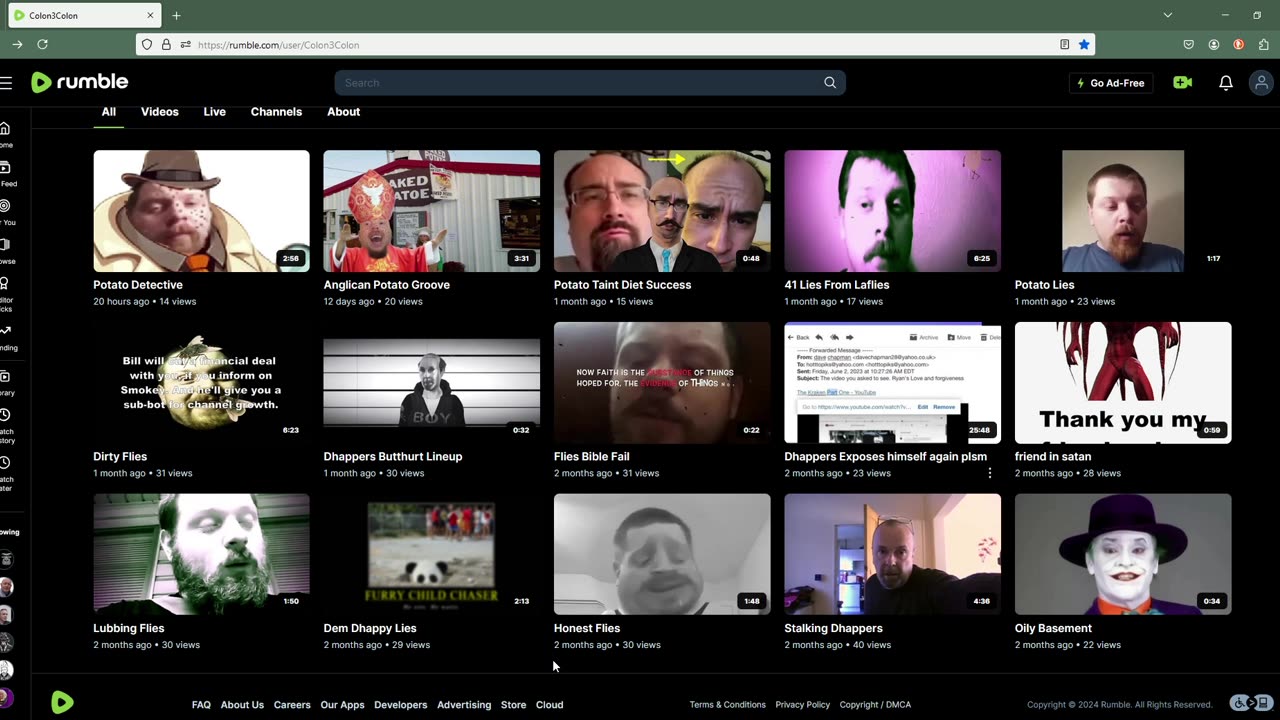Reload the page in browser toolbar
The width and height of the screenshot is (1280, 720).
point(42,44)
